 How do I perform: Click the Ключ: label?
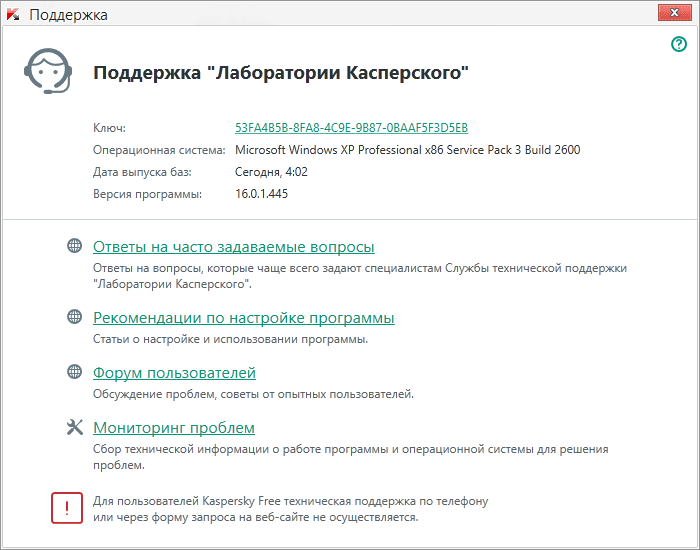(x=109, y=128)
